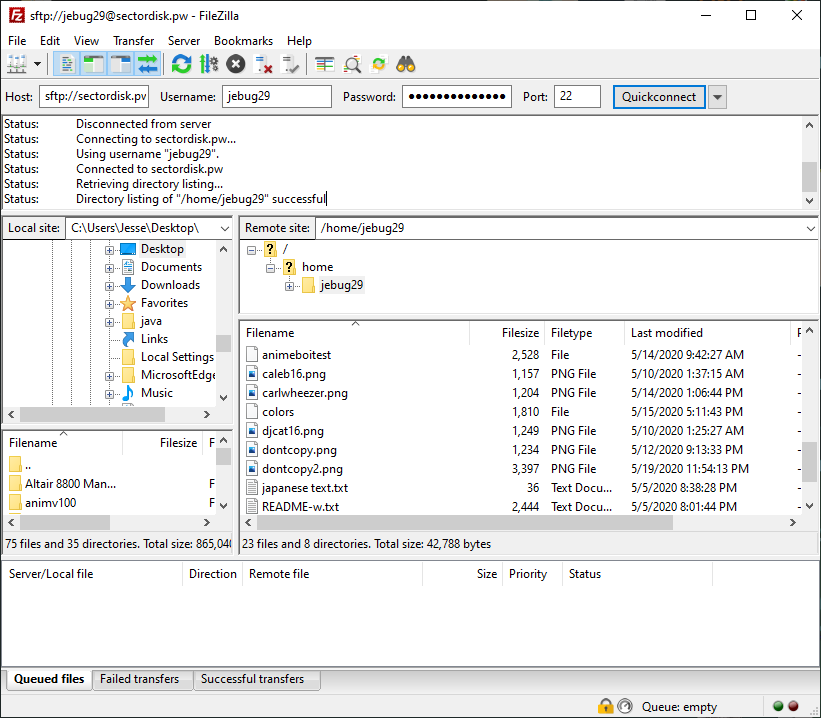Toggle message log display in toolbar
The image size is (821, 718).
click(x=66, y=64)
